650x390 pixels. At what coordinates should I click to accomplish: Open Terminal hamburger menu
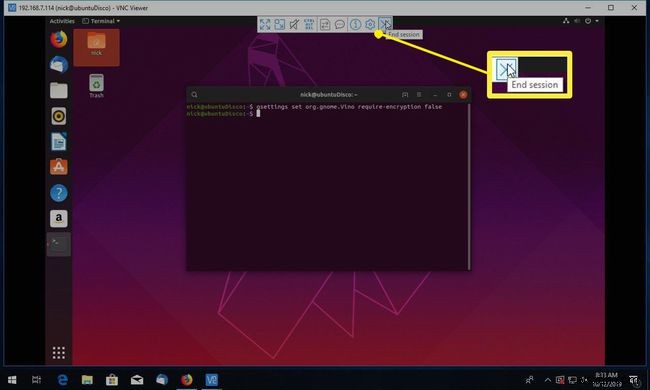coord(419,95)
